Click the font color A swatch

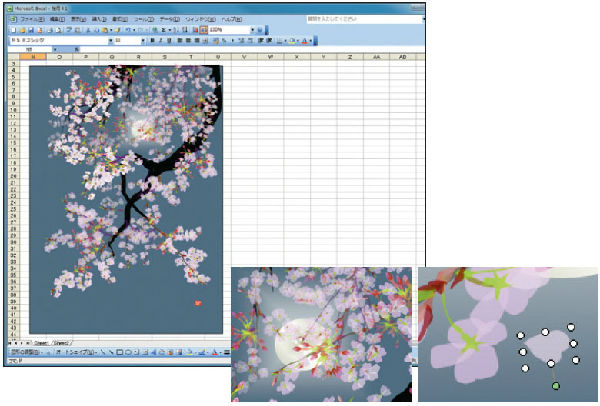click(x=303, y=41)
